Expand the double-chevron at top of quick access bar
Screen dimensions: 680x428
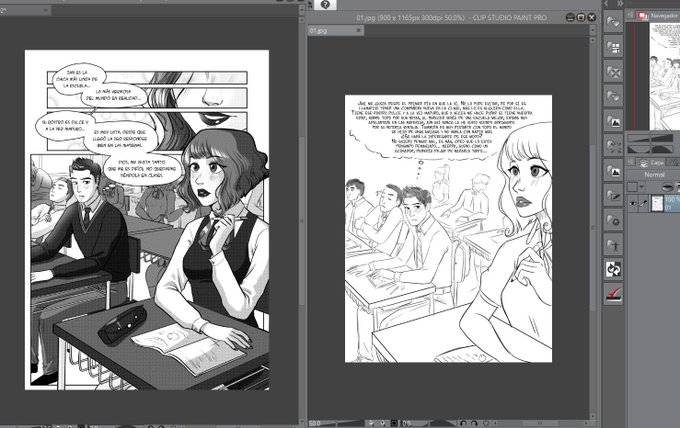(620, 3)
